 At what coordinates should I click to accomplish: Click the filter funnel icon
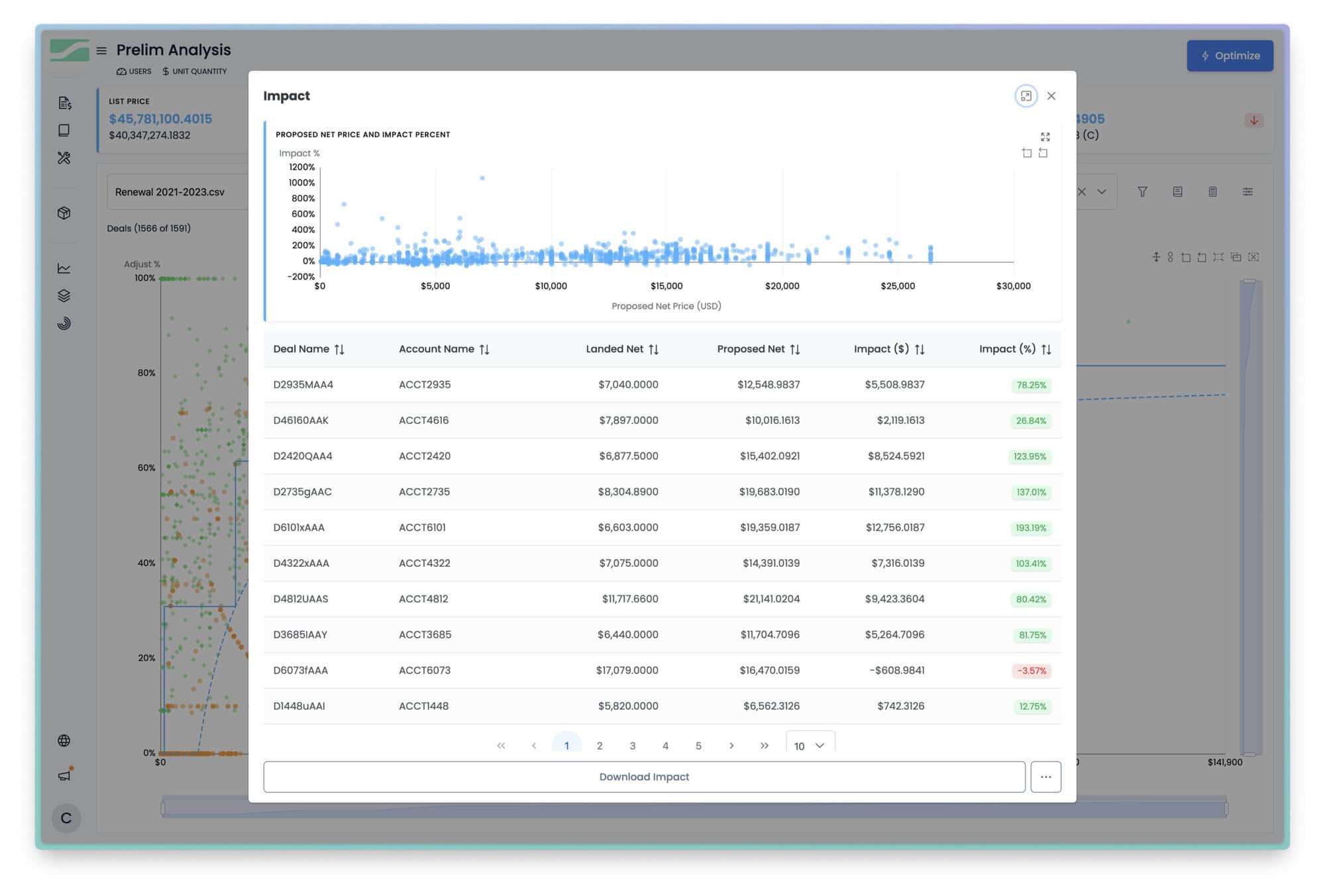point(1142,191)
